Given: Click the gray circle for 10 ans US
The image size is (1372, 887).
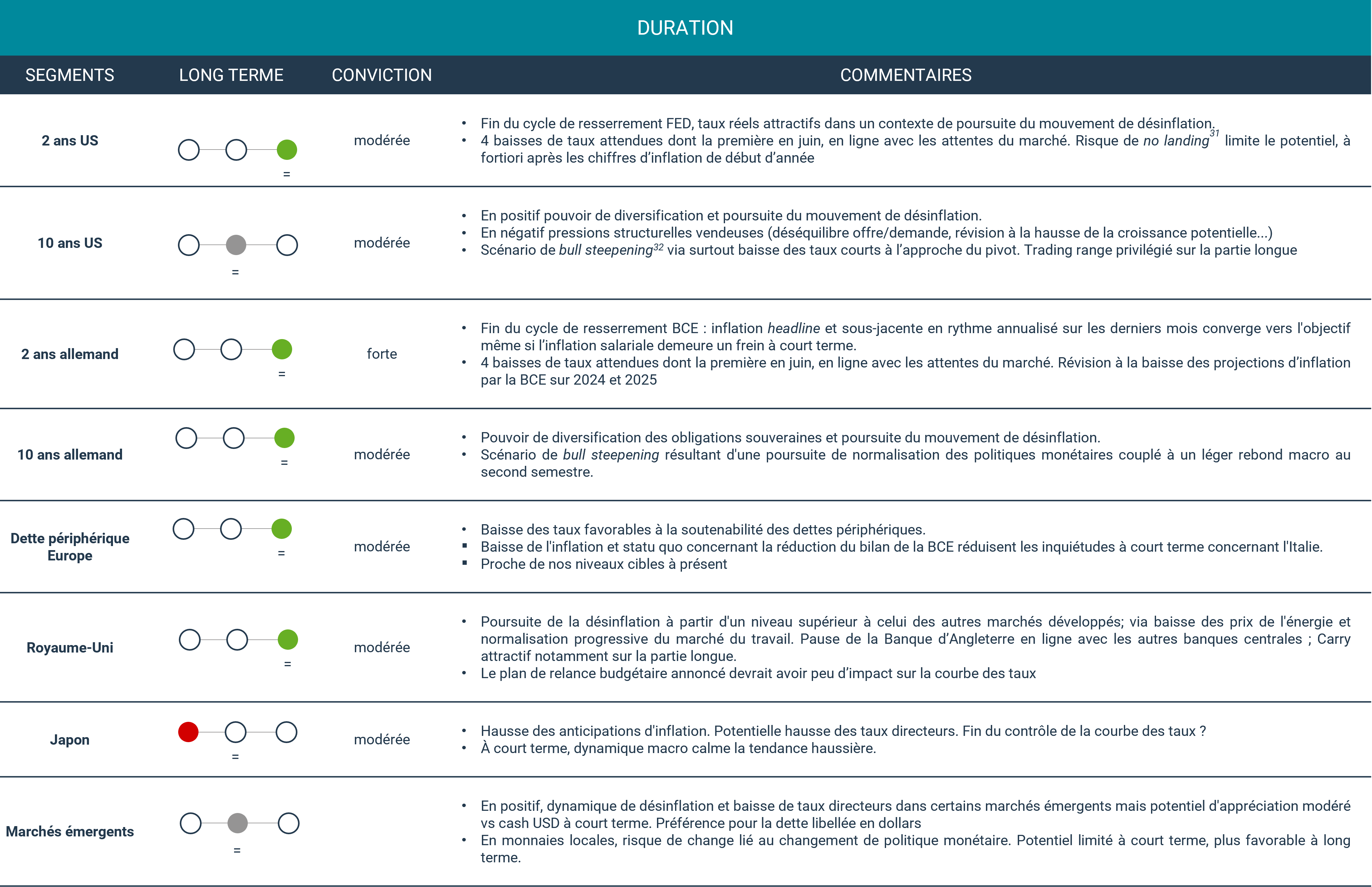Looking at the screenshot, I should click(237, 245).
